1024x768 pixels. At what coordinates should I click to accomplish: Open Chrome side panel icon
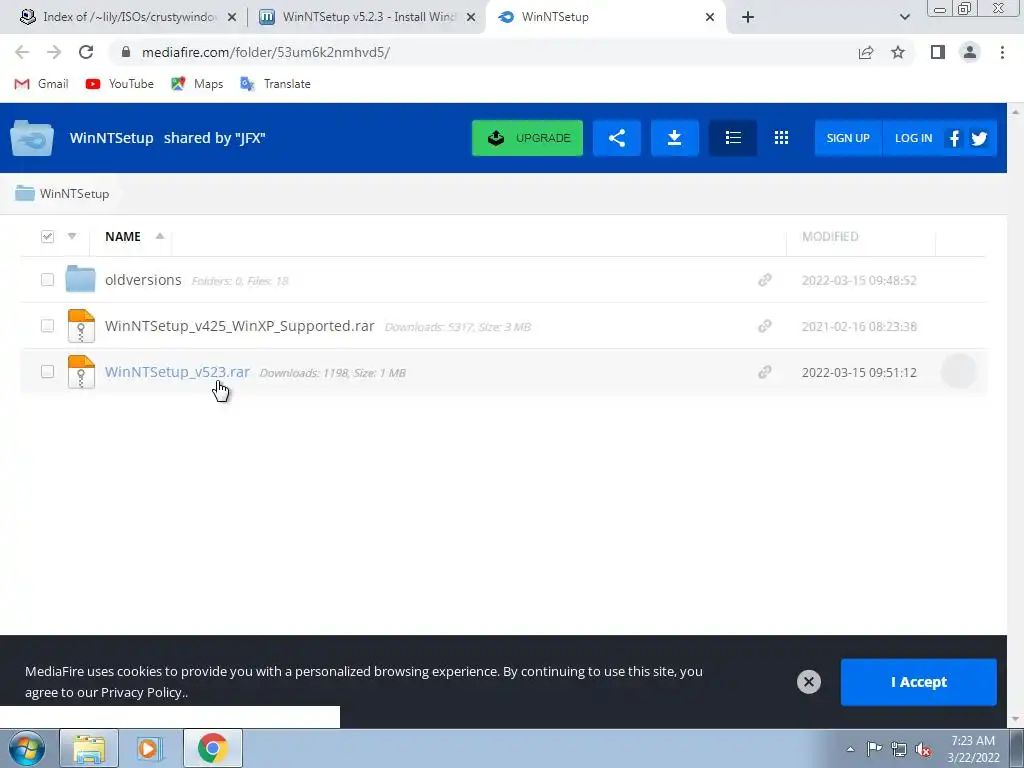pos(938,52)
